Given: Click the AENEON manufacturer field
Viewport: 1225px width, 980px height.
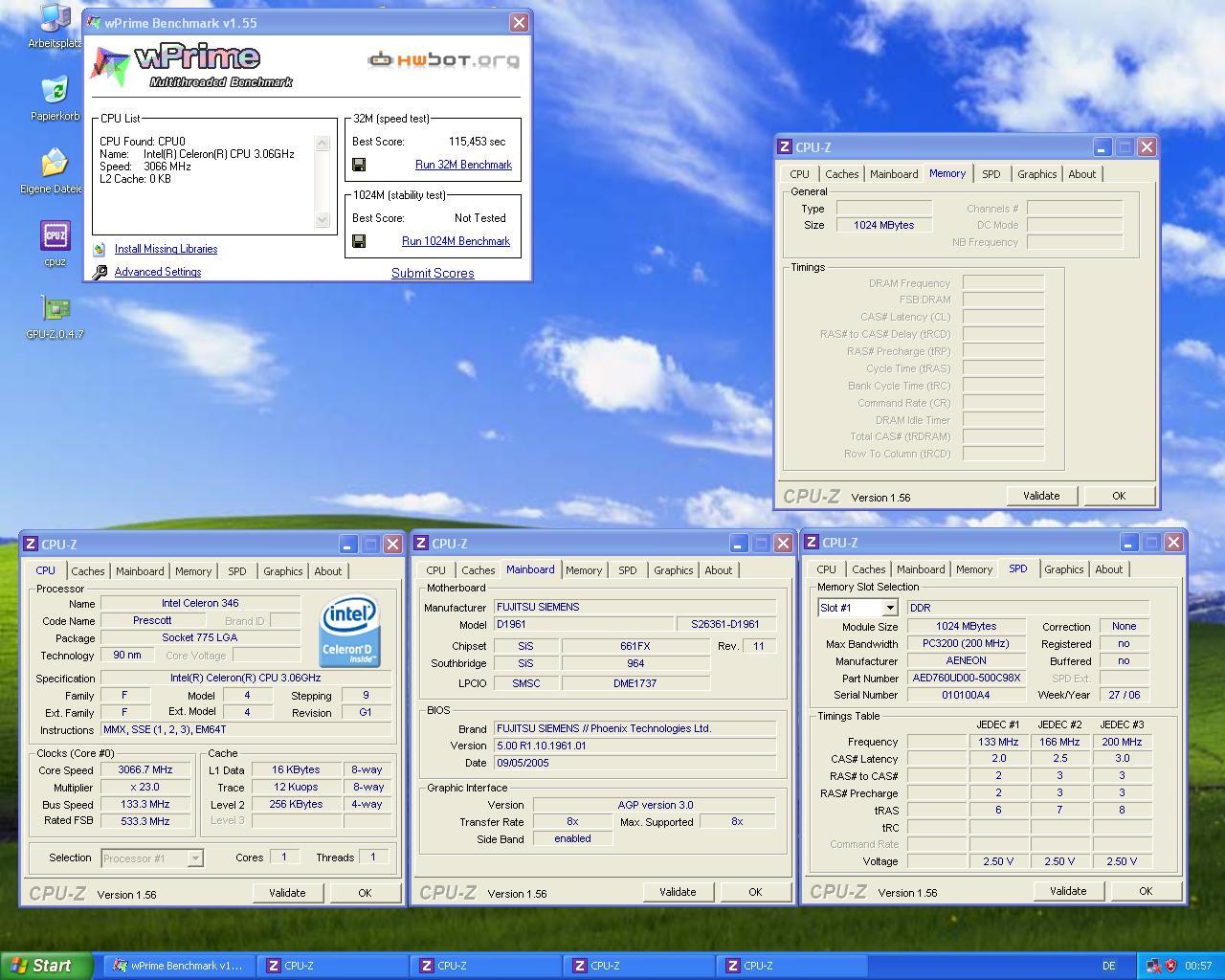Looking at the screenshot, I should (x=966, y=661).
